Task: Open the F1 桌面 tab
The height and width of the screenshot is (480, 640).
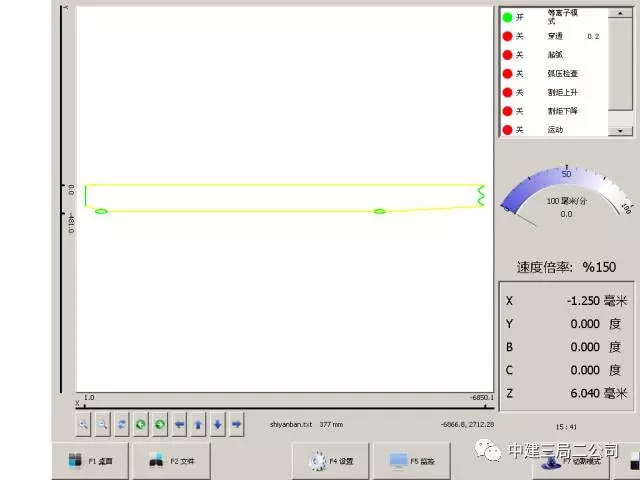Action: (x=90, y=462)
